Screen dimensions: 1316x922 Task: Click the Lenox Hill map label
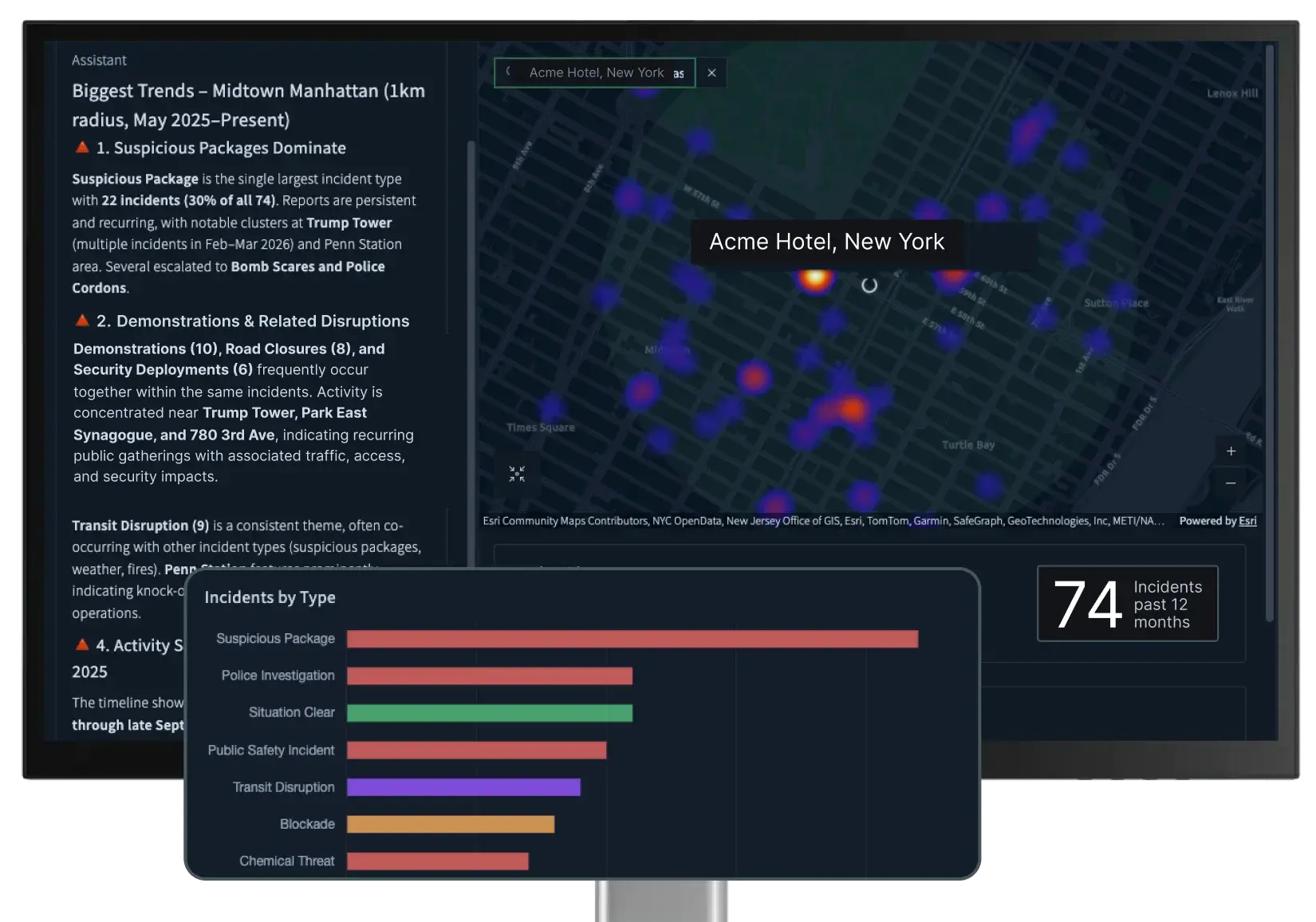[1232, 93]
